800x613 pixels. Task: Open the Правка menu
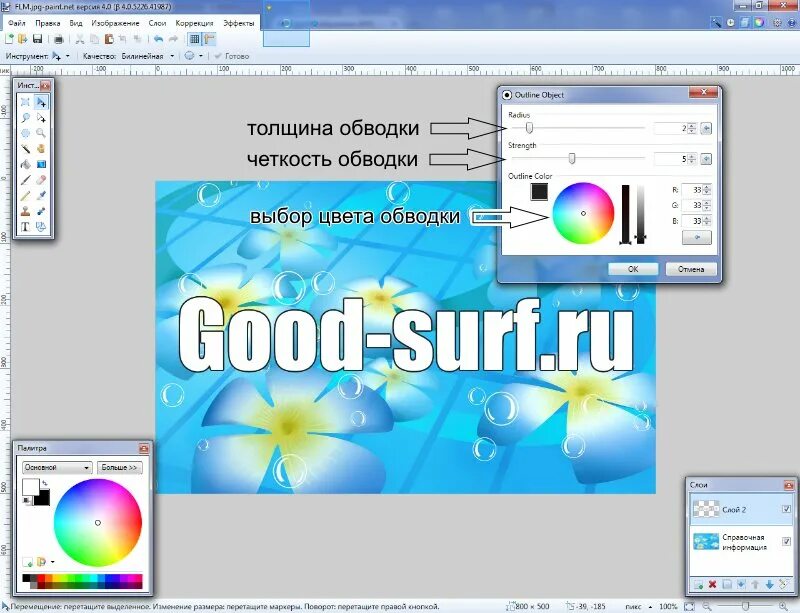[x=48, y=23]
